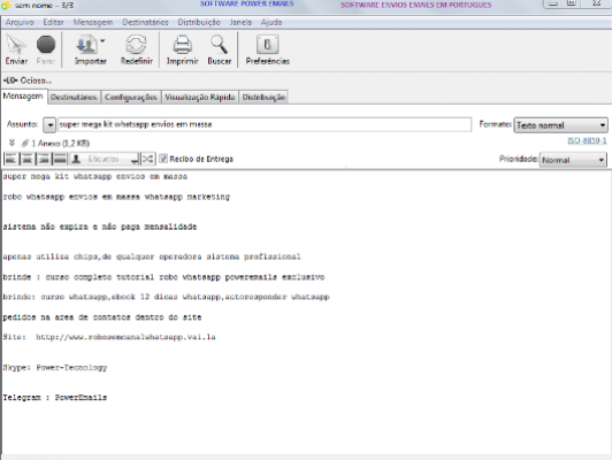The height and width of the screenshot is (460, 612).
Task: Click the 'pedidos na area de contatos' line
Action: click(x=102, y=317)
